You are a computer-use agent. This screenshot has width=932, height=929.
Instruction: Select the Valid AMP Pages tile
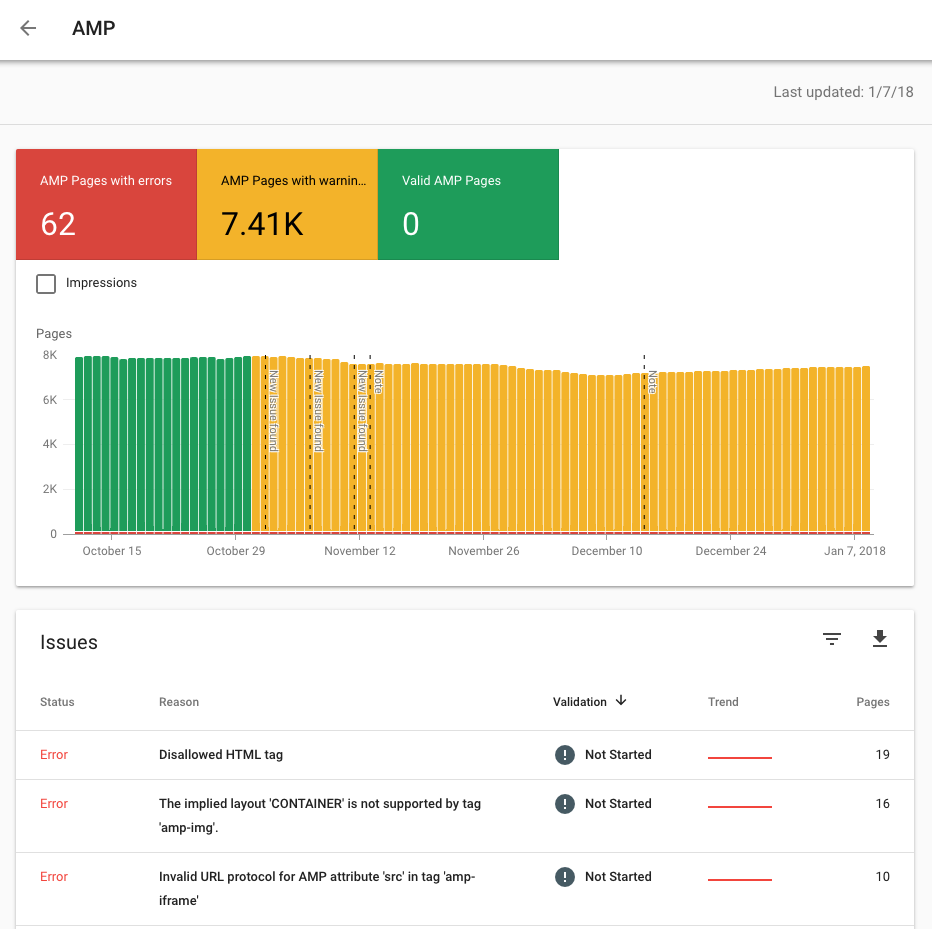[x=468, y=204]
